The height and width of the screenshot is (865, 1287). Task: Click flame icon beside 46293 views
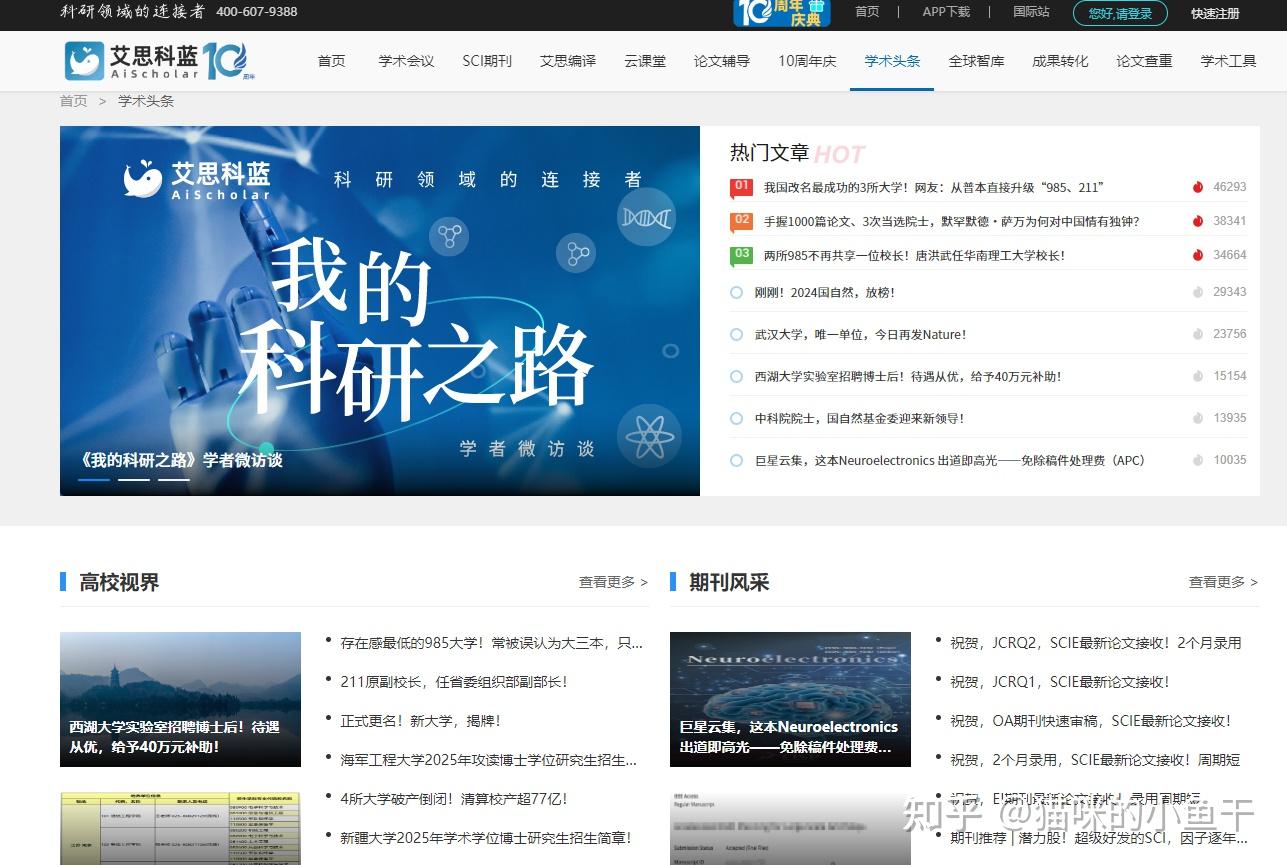coord(1198,187)
